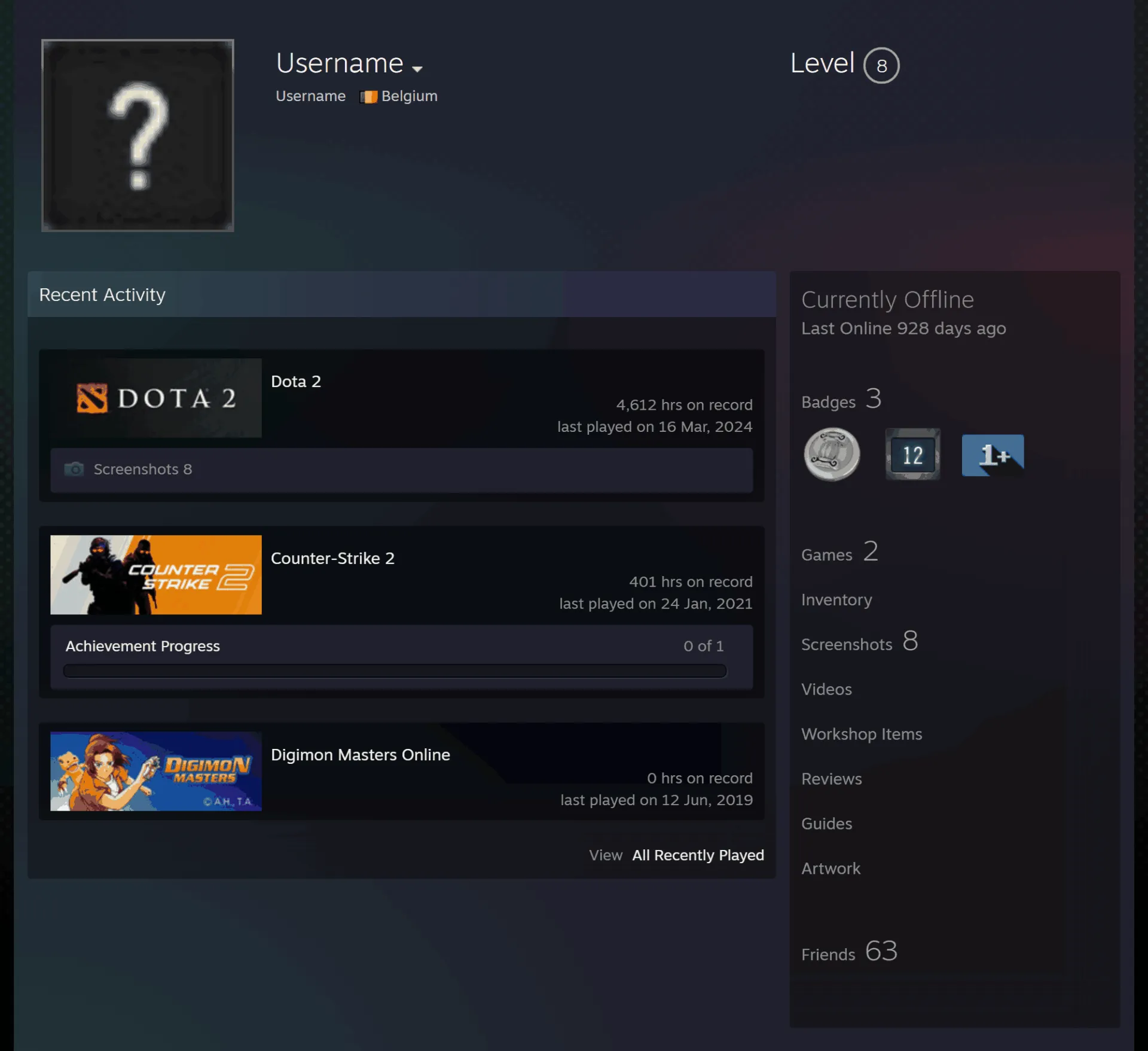The height and width of the screenshot is (1051, 1148).
Task: Open the Friends 63 link
Action: tap(849, 951)
